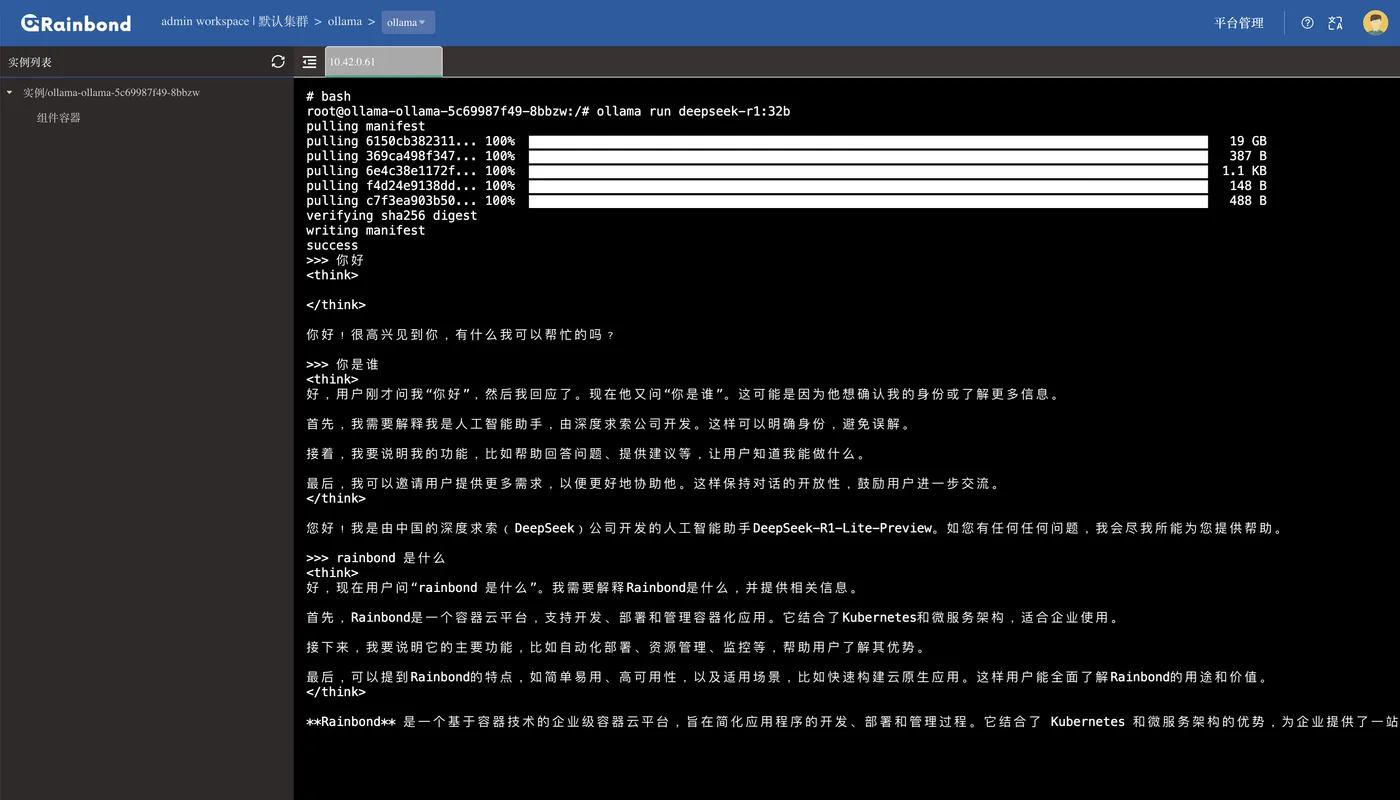Open the help question-mark icon
The image size is (1400, 800).
click(1307, 23)
